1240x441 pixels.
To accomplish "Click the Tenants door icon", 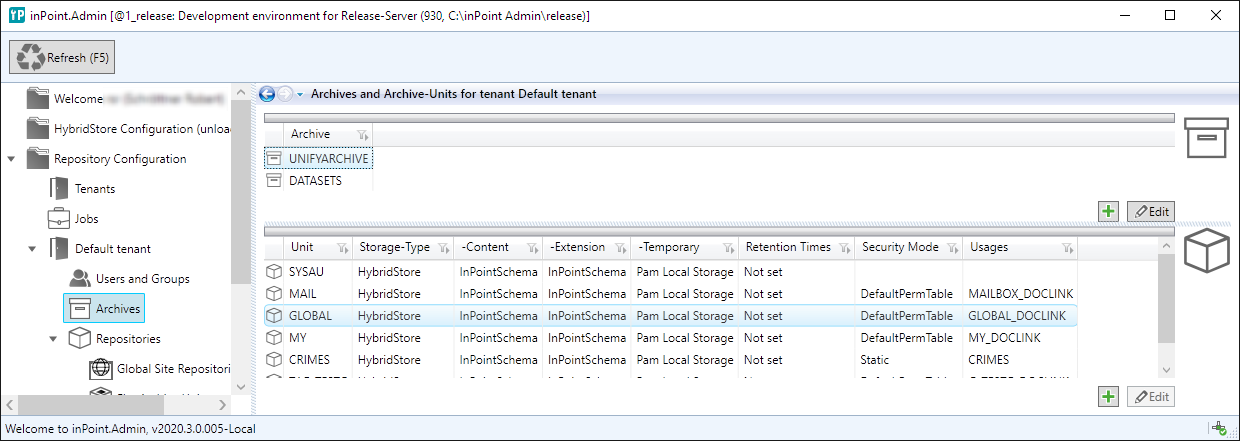I will pos(59,188).
